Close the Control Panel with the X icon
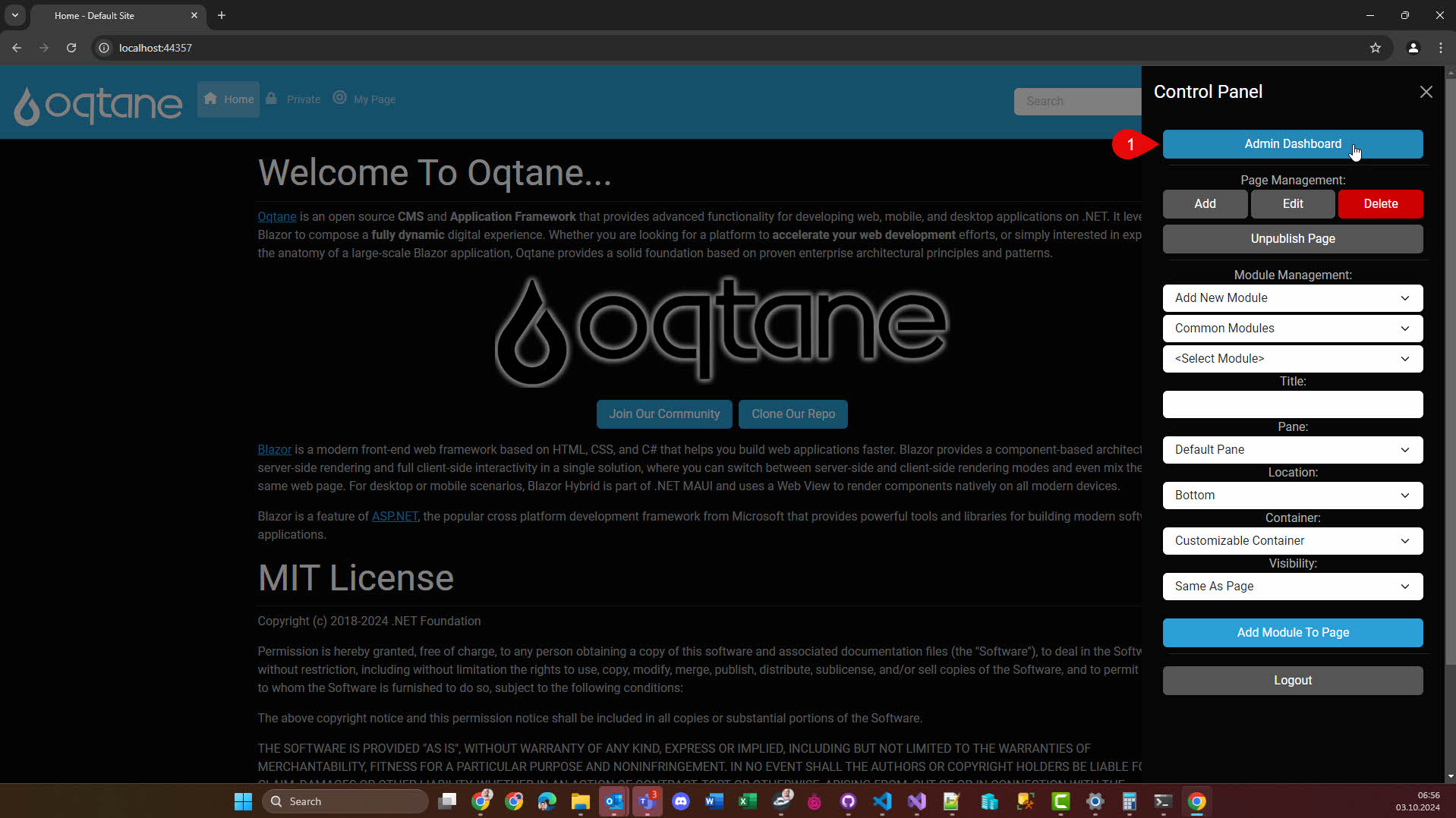The width and height of the screenshot is (1456, 818). tap(1426, 92)
